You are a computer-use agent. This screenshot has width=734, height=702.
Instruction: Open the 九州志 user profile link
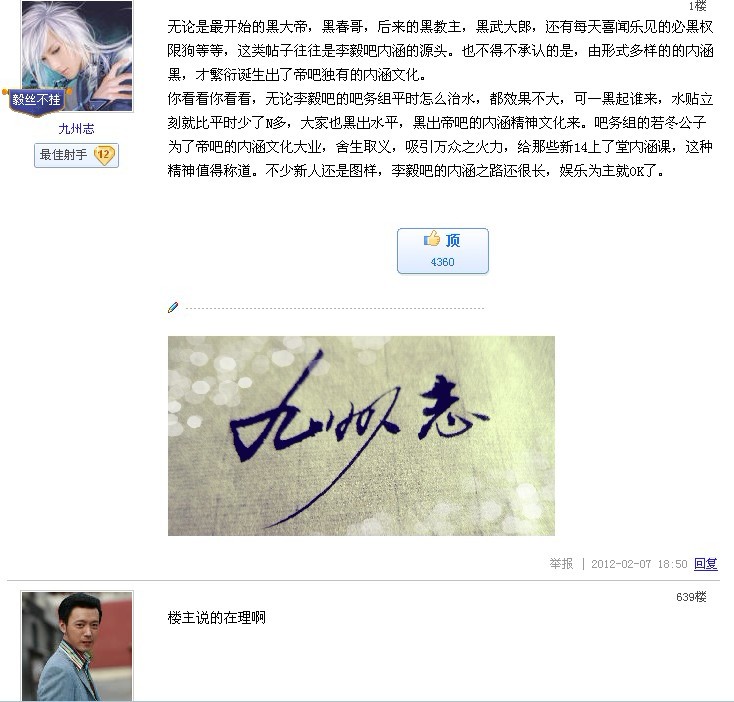click(x=76, y=129)
